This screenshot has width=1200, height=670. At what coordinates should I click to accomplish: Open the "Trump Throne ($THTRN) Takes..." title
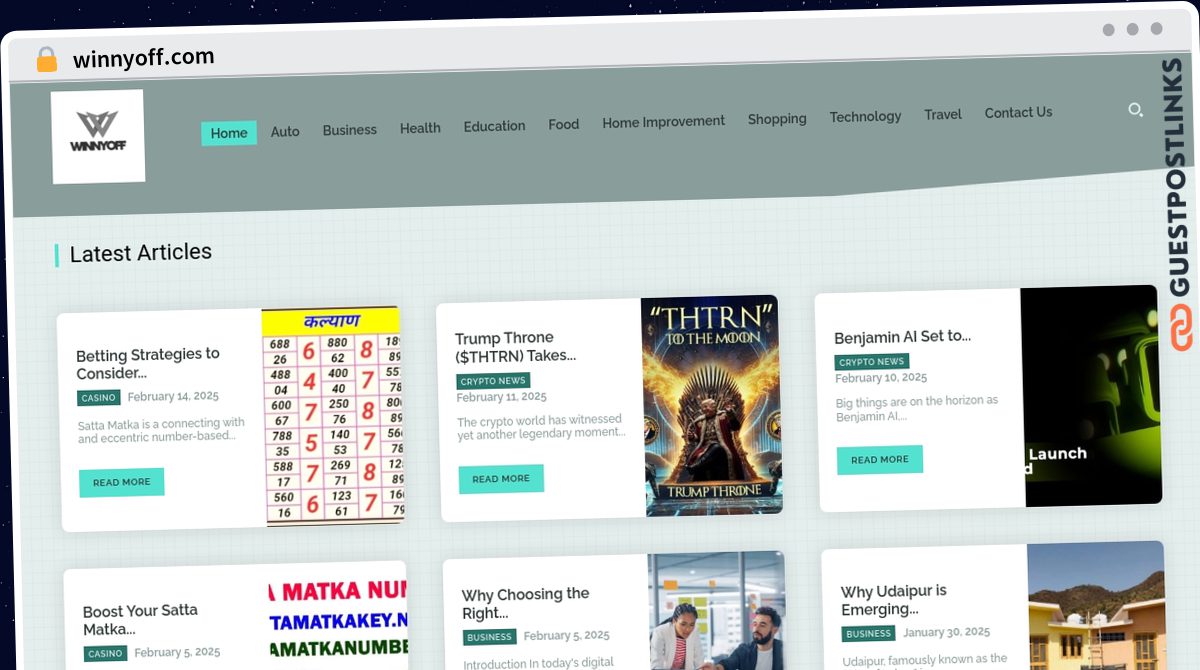point(516,346)
